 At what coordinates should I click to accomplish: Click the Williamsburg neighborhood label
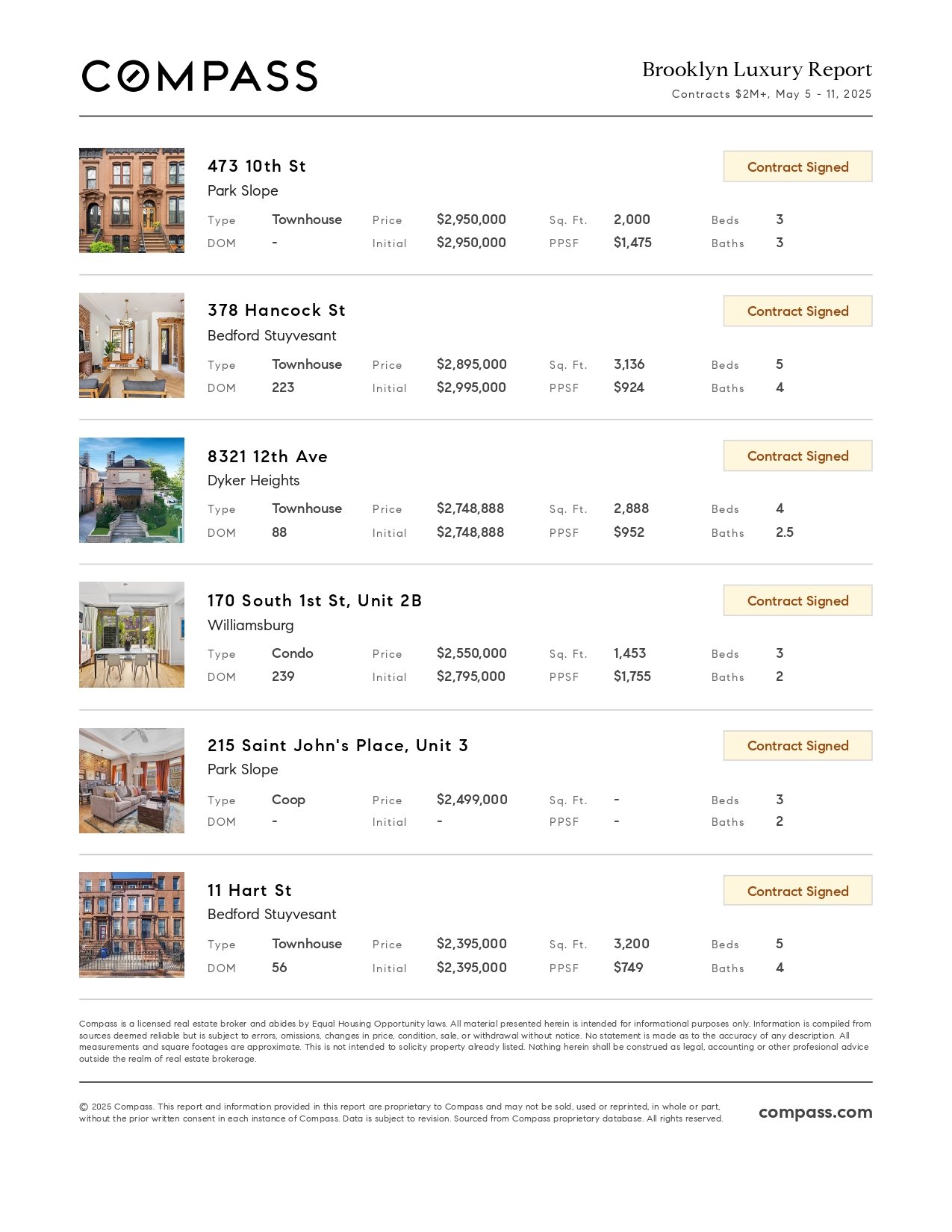(x=251, y=625)
